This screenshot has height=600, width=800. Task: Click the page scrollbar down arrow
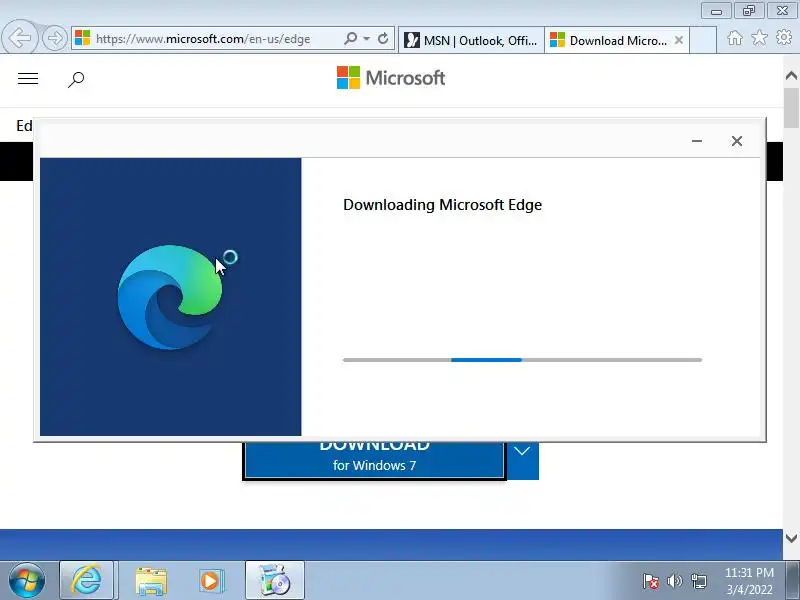click(x=791, y=538)
